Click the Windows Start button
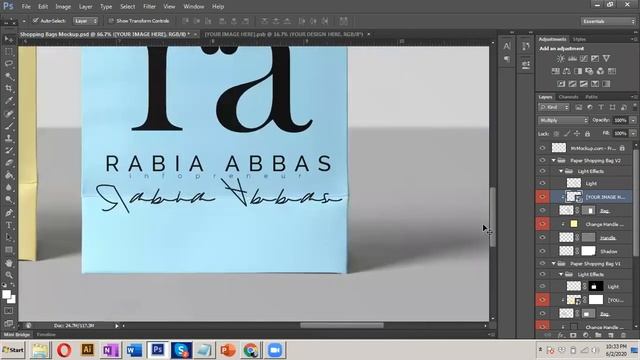640x360 pixels. click(13, 350)
